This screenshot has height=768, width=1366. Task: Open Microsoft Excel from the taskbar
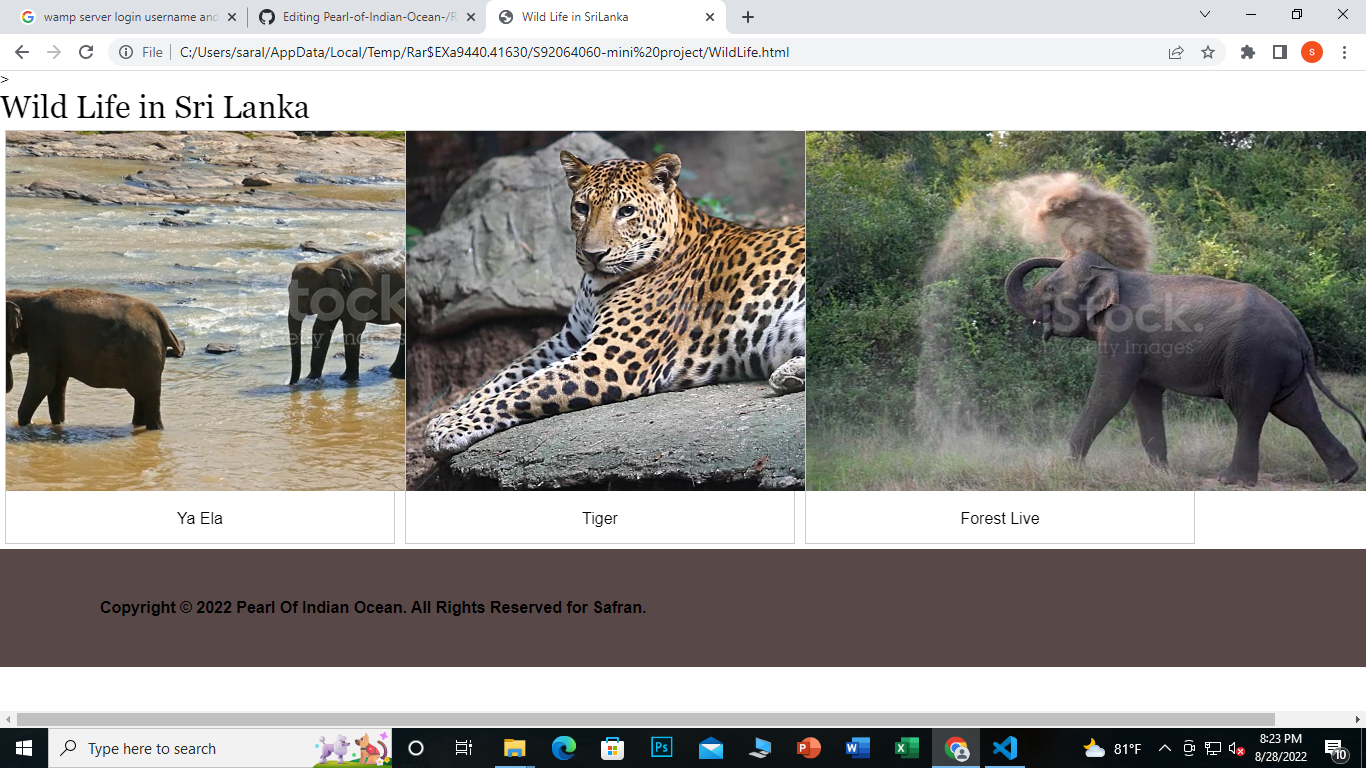tap(905, 748)
